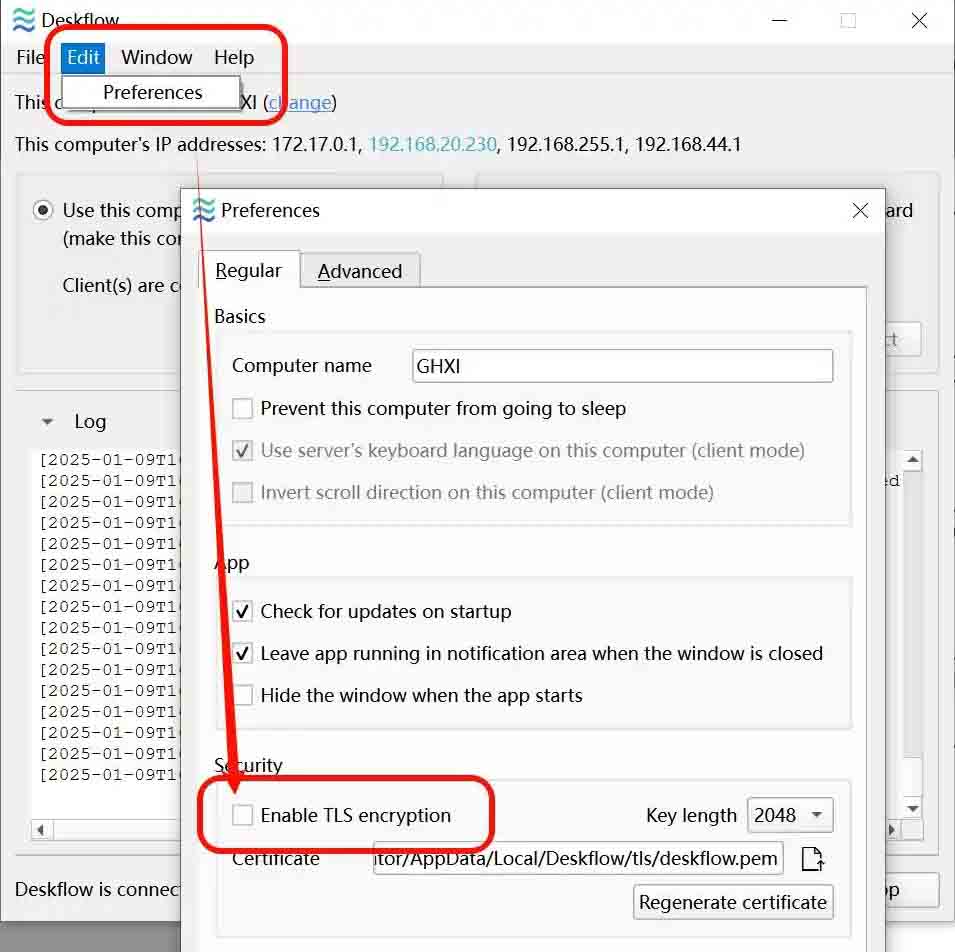Click the change computer name link

pyautogui.click(x=300, y=102)
